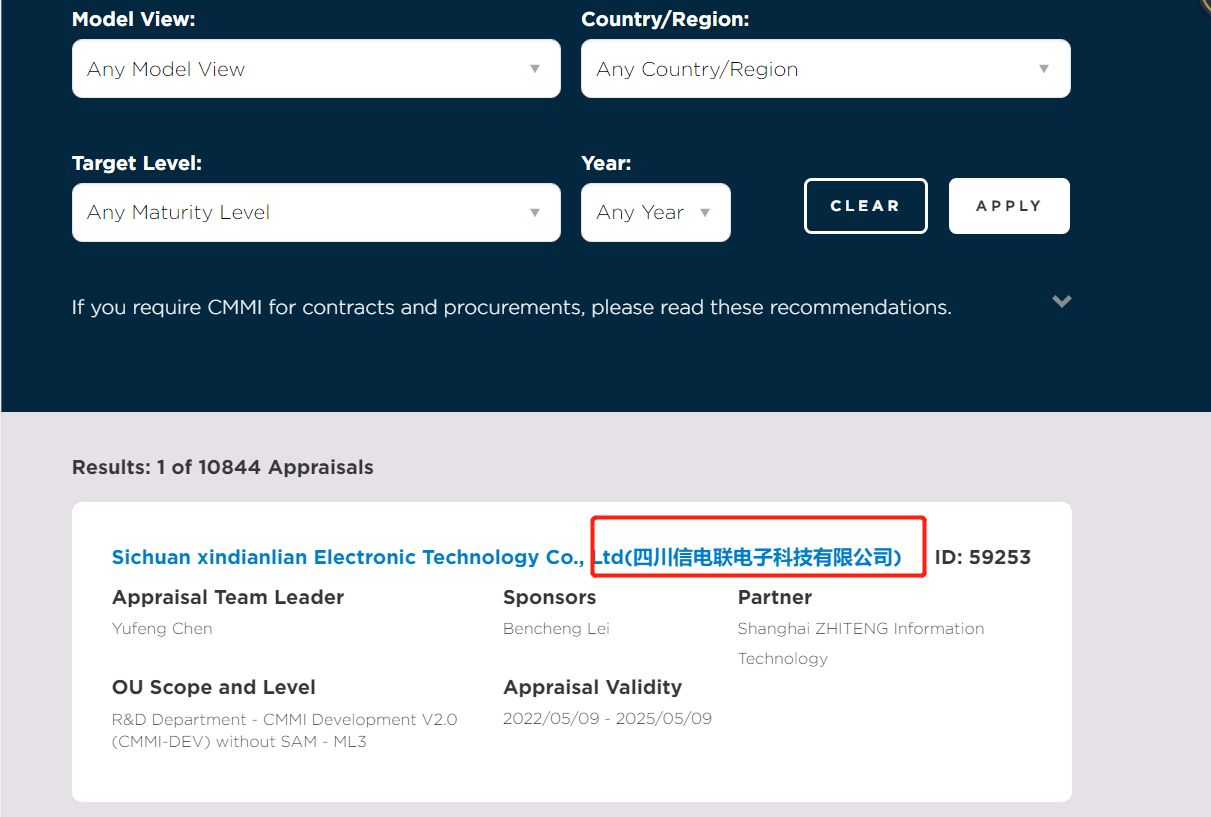This screenshot has height=817, width=1211.
Task: Click the 'Target Level:' label
Action: click(x=137, y=163)
